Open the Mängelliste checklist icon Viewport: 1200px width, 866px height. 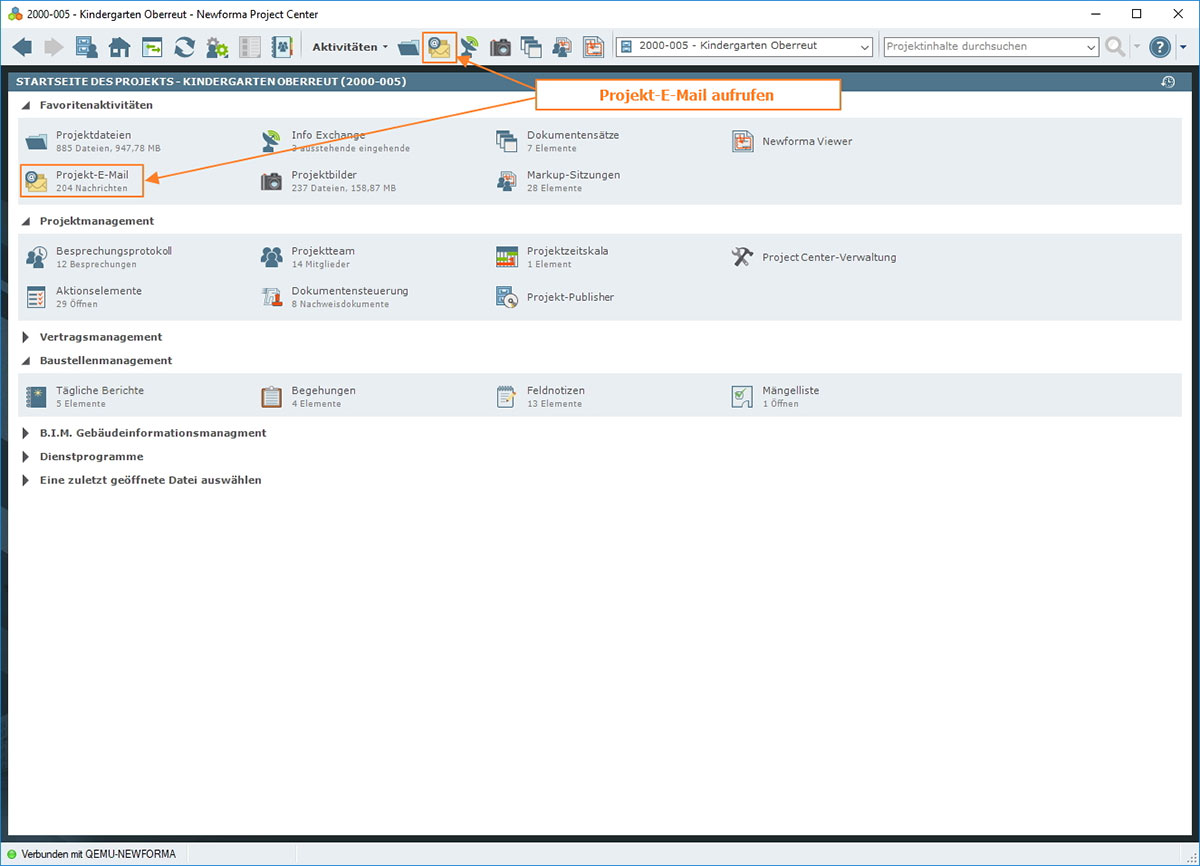742,397
